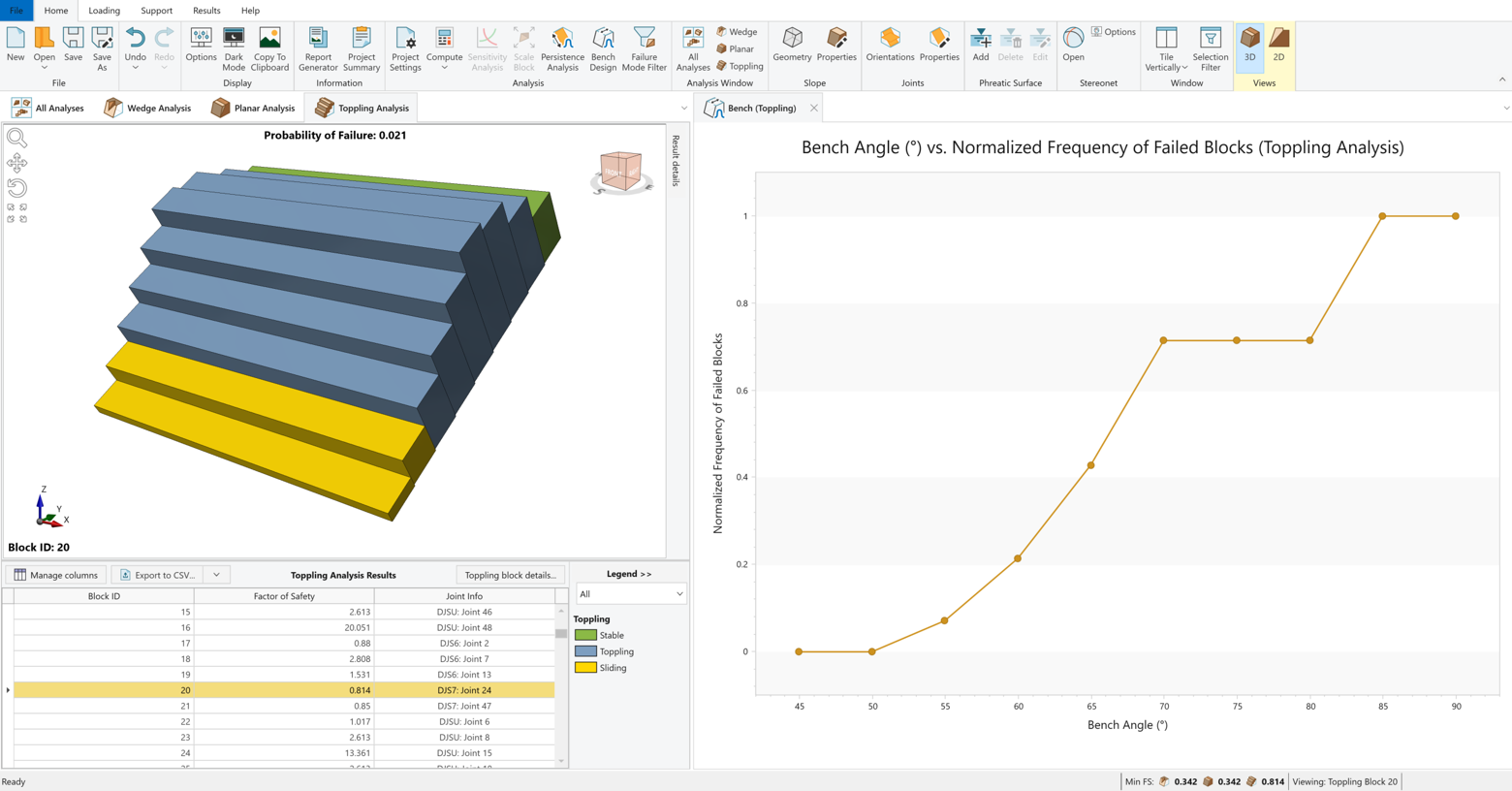Open Result details side panel
Image resolution: width=1512 pixels, height=791 pixels.
click(x=676, y=160)
